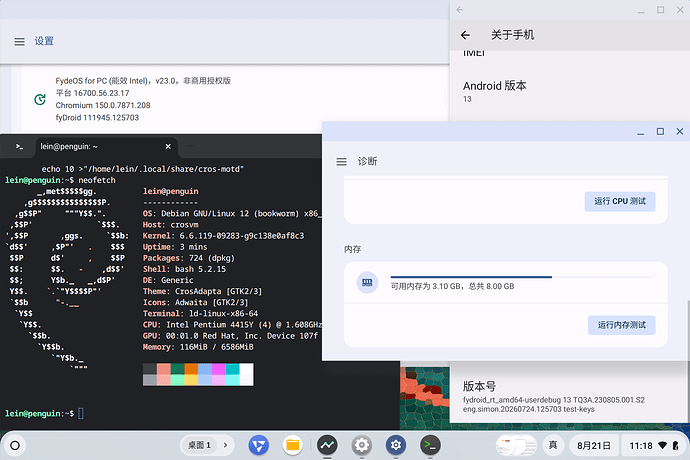Click the Host crosvm line
Screen dimensions: 690x460
[171, 224]
